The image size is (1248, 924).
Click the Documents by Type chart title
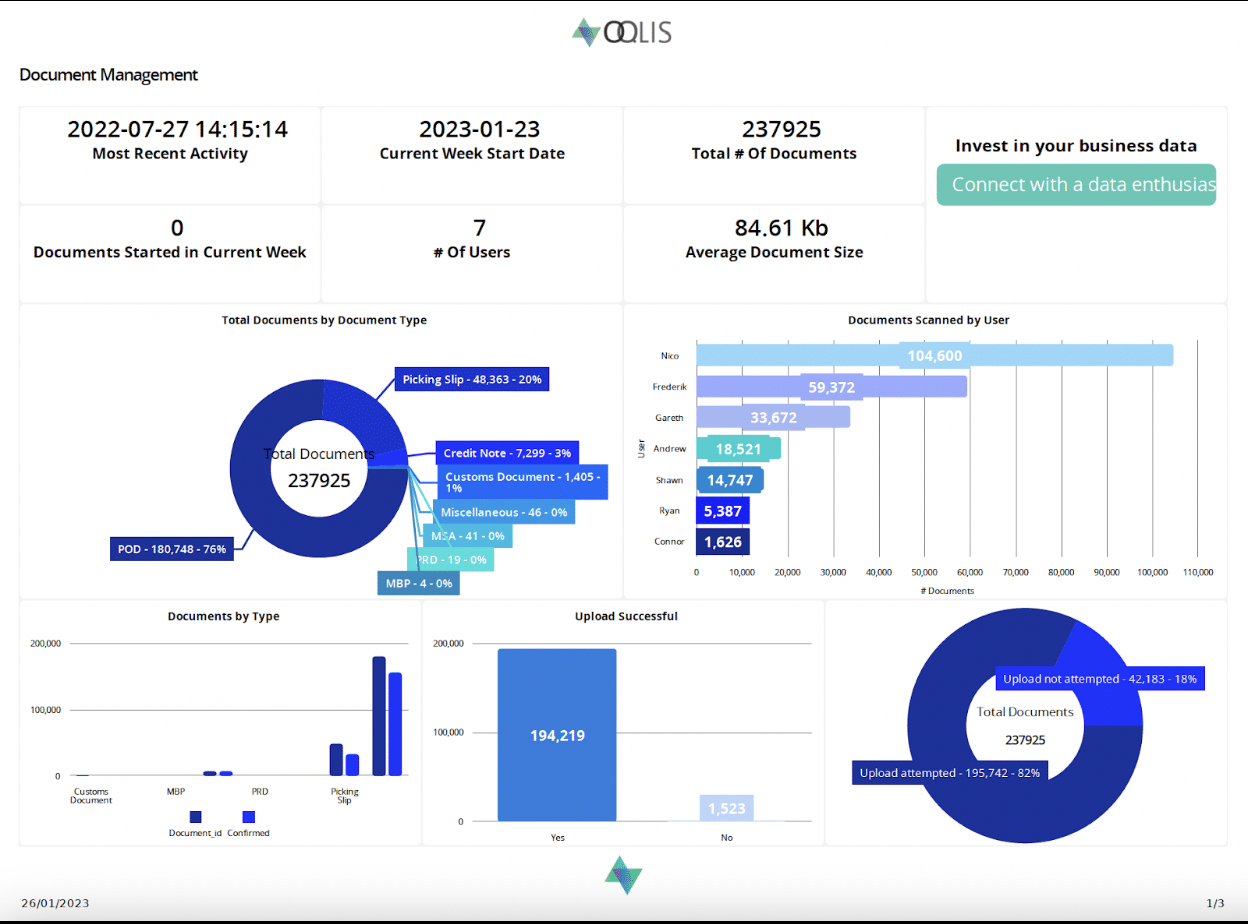(223, 616)
